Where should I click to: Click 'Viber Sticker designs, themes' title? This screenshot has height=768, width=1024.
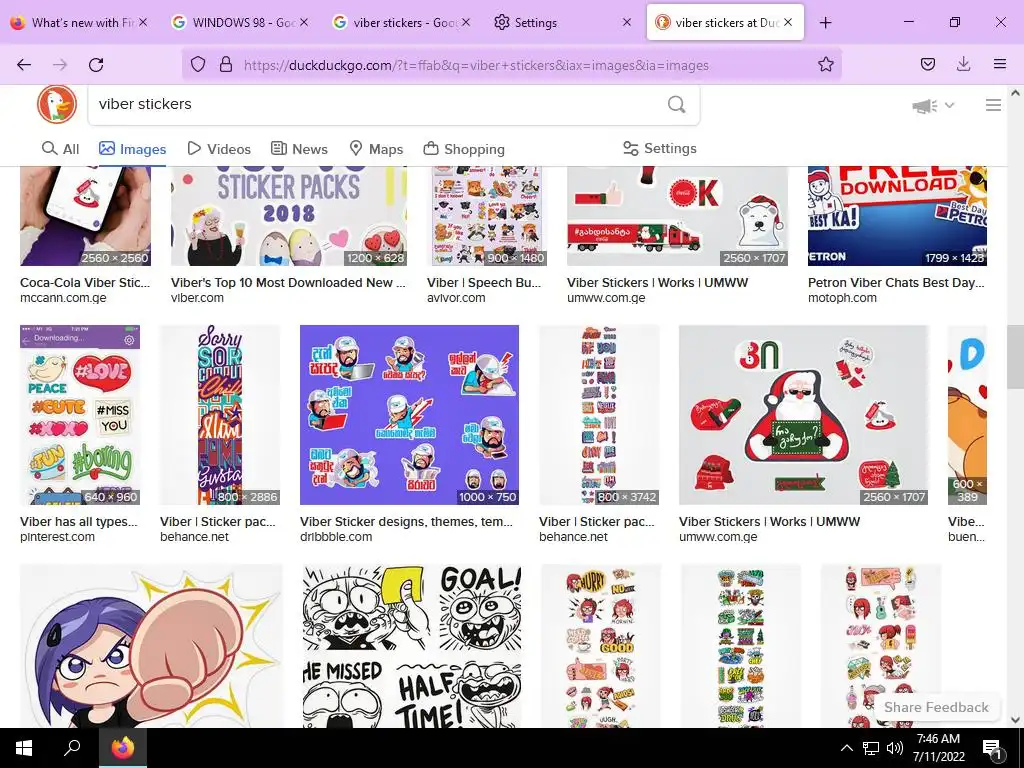[406, 522]
